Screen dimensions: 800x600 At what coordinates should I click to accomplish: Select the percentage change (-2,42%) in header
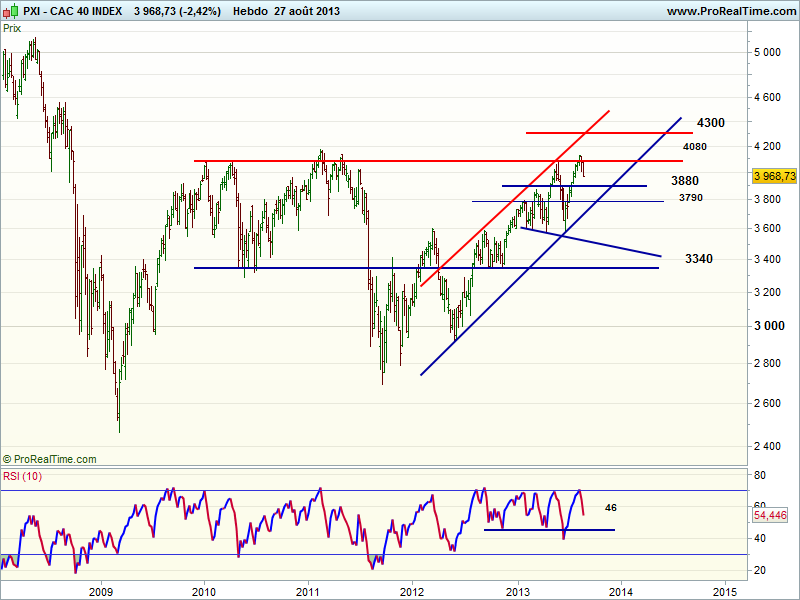tap(201, 11)
